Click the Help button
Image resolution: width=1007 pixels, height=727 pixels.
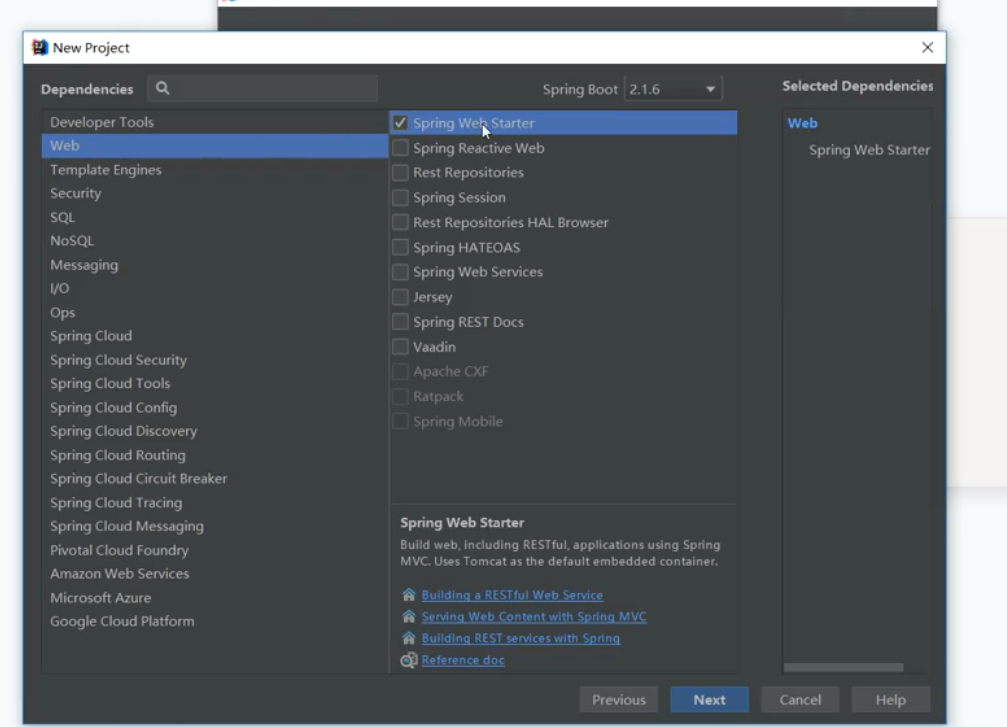pos(891,699)
